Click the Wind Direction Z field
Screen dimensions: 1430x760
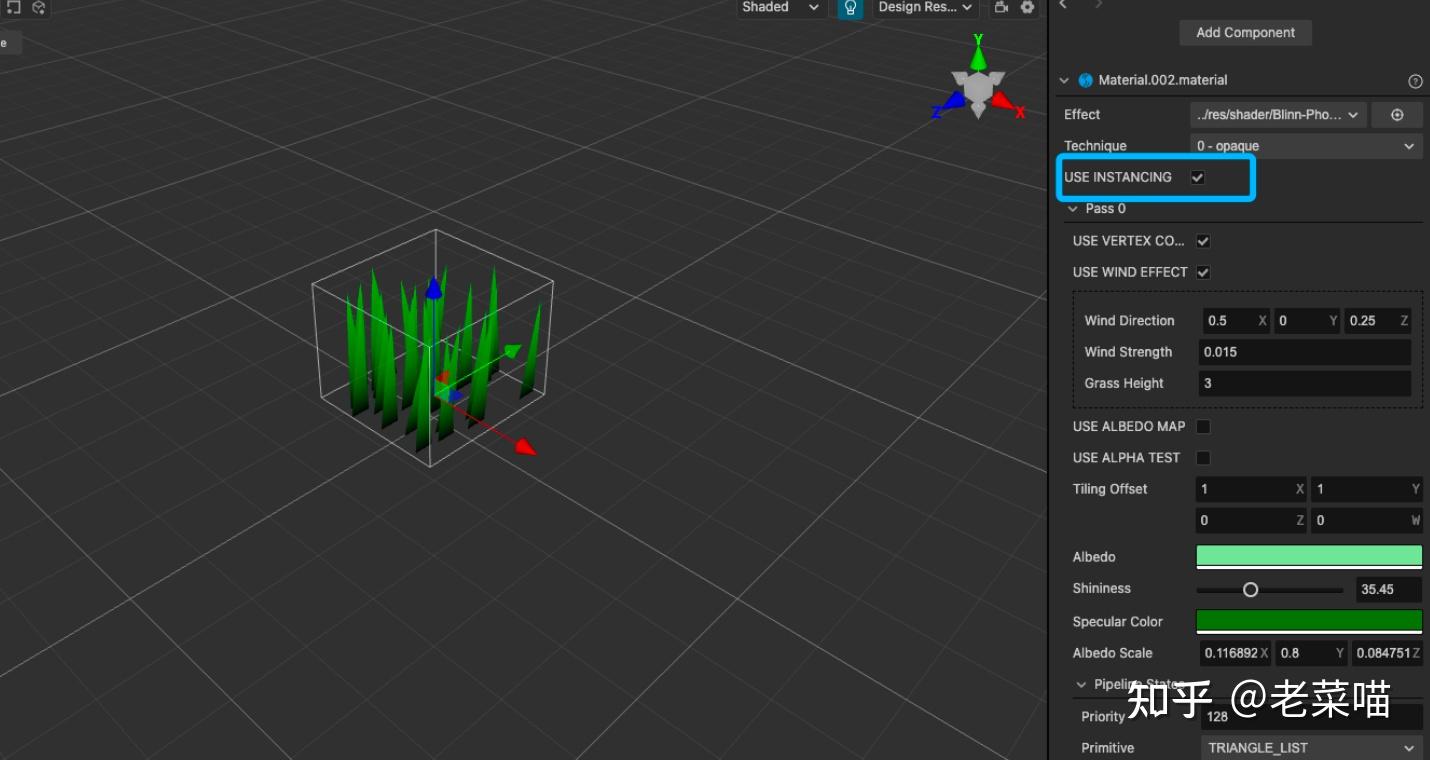tap(1377, 321)
